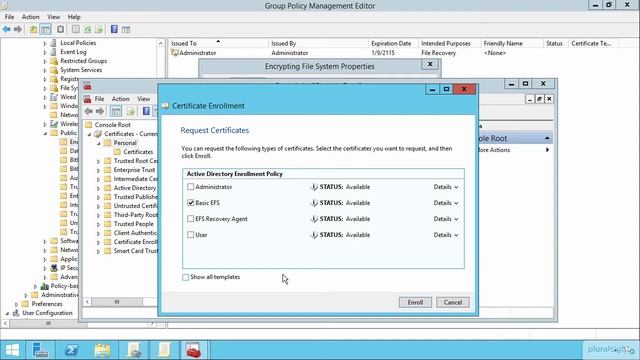The width and height of the screenshot is (640, 360).
Task: Expand Details for the User template
Action: point(446,235)
